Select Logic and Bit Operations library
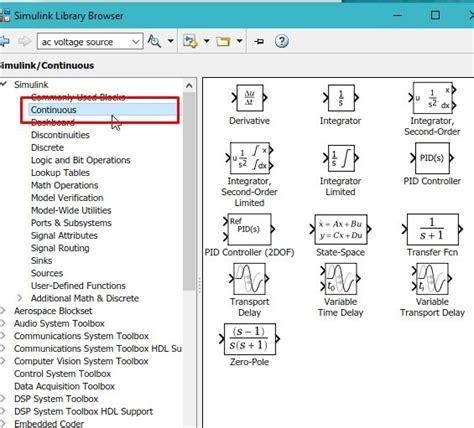 [81, 160]
